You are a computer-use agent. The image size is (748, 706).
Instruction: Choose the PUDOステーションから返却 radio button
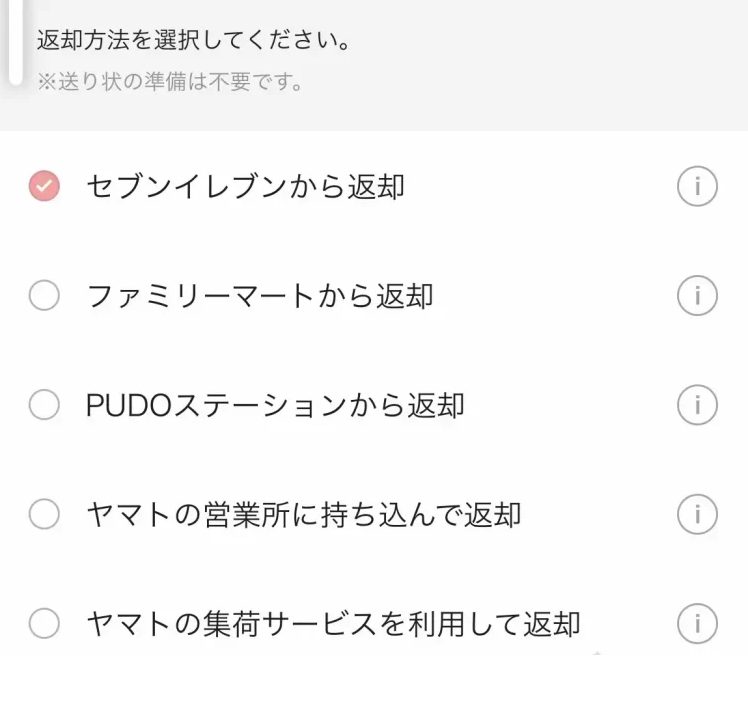(x=44, y=405)
